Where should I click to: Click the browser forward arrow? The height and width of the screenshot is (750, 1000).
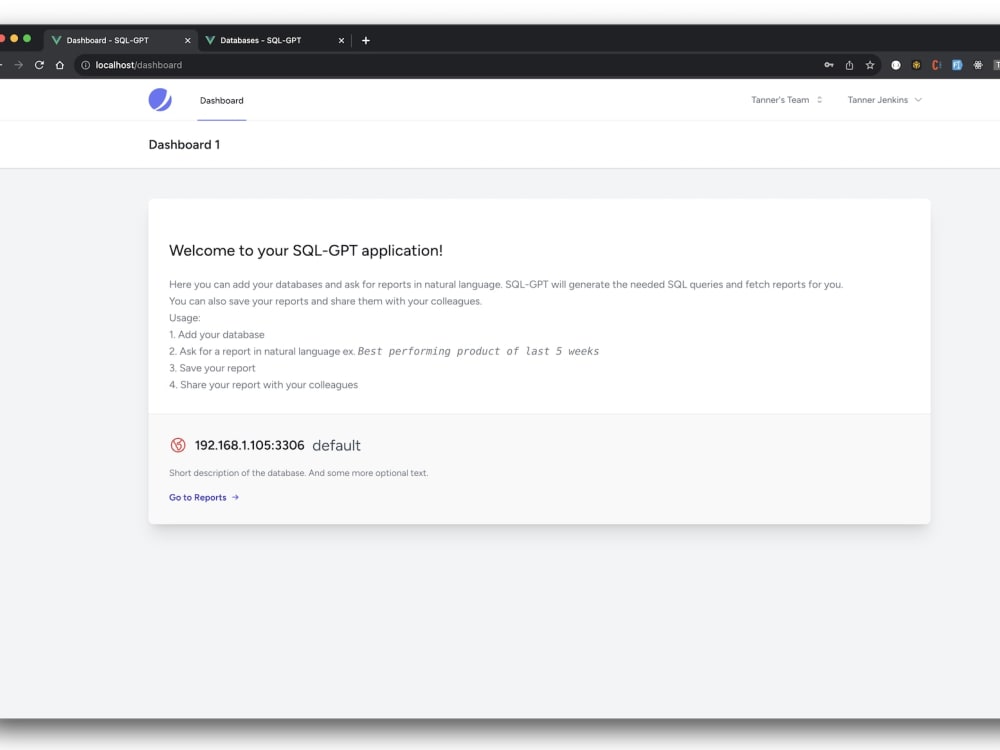(x=18, y=65)
